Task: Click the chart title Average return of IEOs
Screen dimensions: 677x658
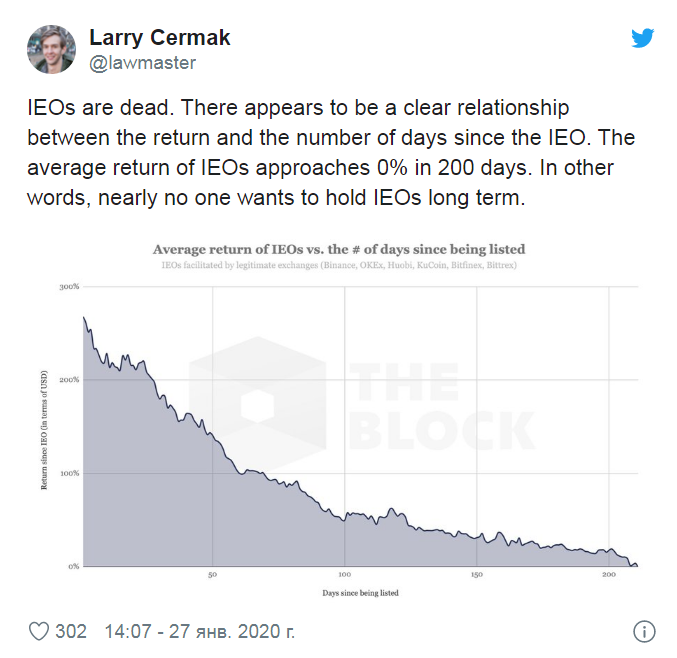Action: coord(339,249)
